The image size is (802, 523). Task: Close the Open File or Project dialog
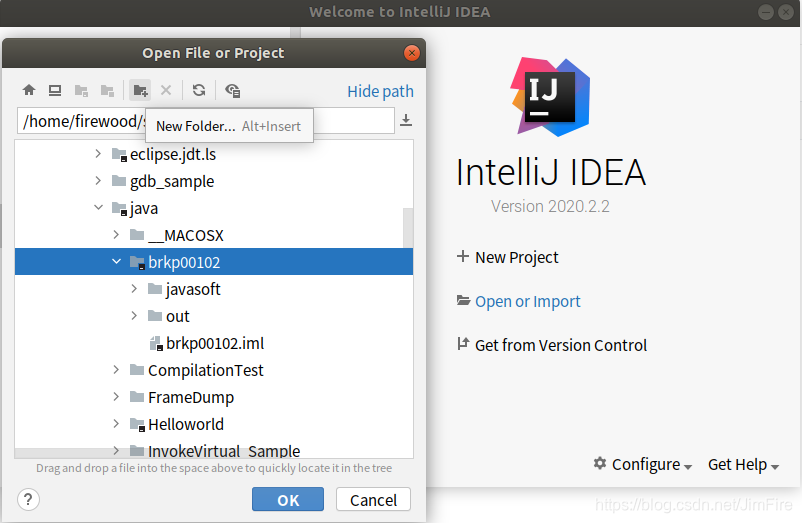point(411,53)
